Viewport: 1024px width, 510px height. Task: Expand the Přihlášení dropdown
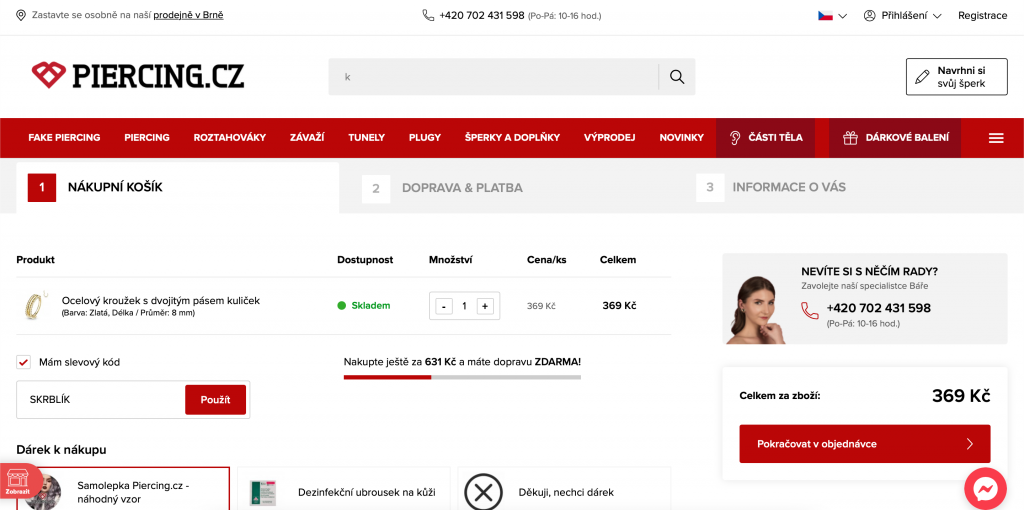pyautogui.click(x=903, y=16)
